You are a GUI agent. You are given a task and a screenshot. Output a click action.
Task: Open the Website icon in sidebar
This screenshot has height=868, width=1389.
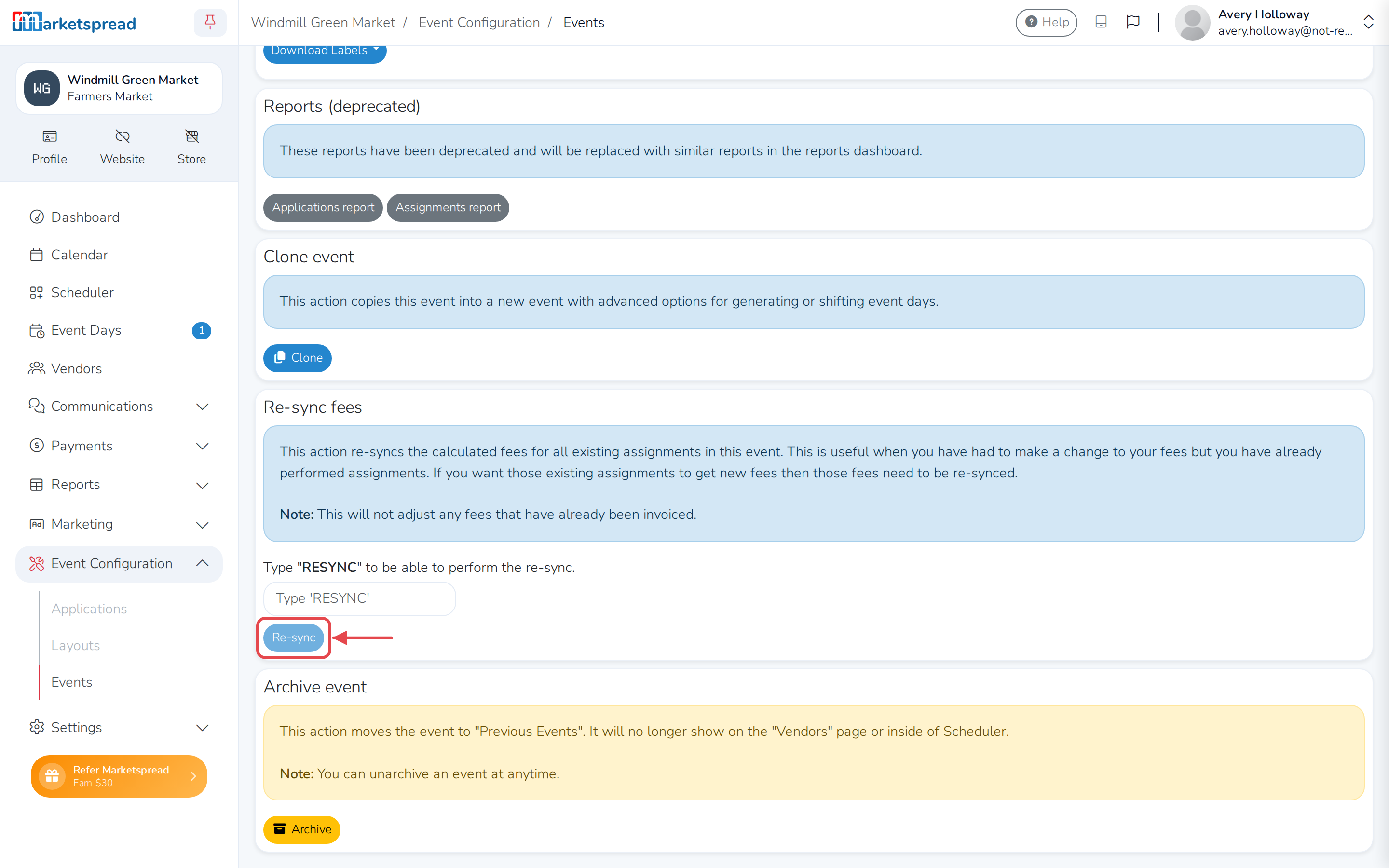(122, 147)
